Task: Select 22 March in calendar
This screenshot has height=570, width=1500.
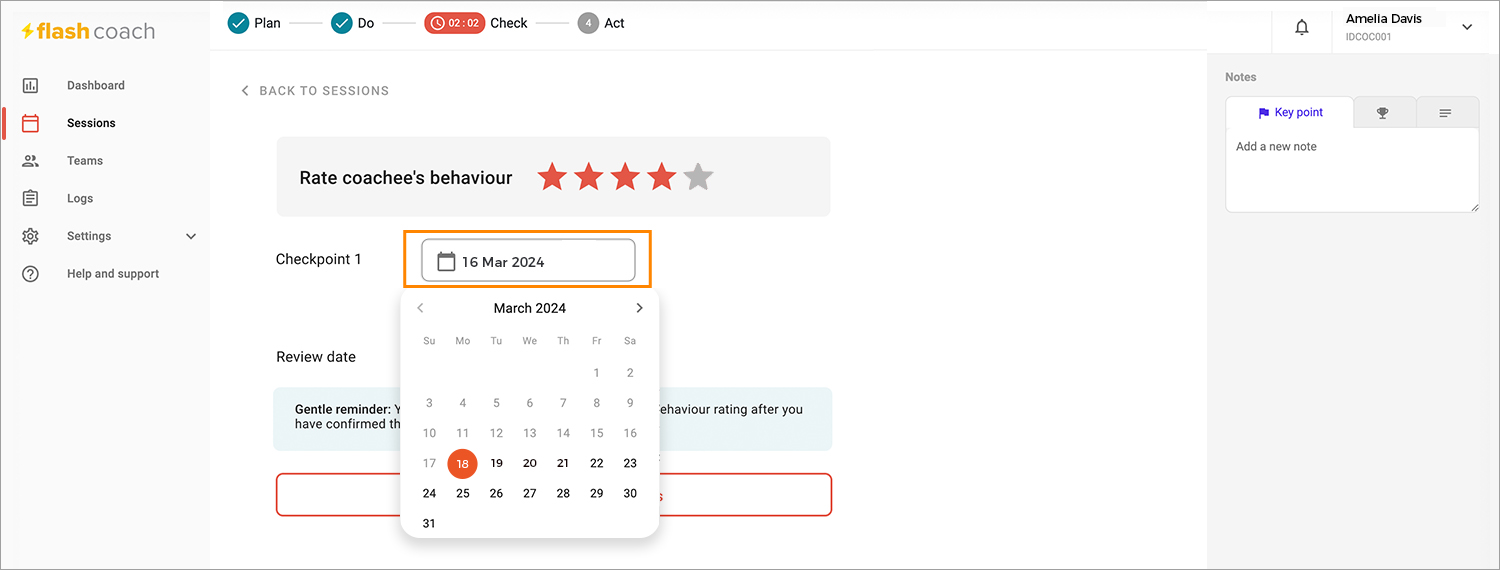Action: point(597,463)
